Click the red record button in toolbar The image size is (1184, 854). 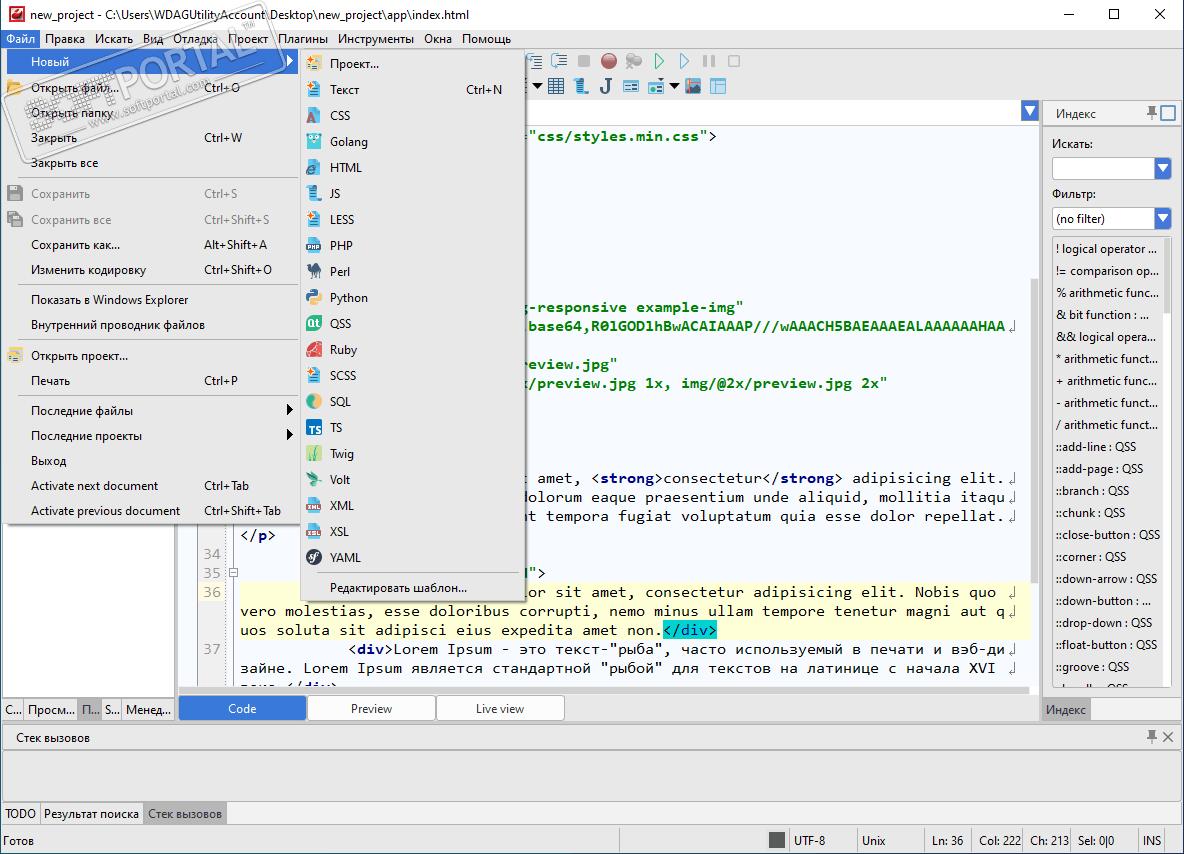609,62
